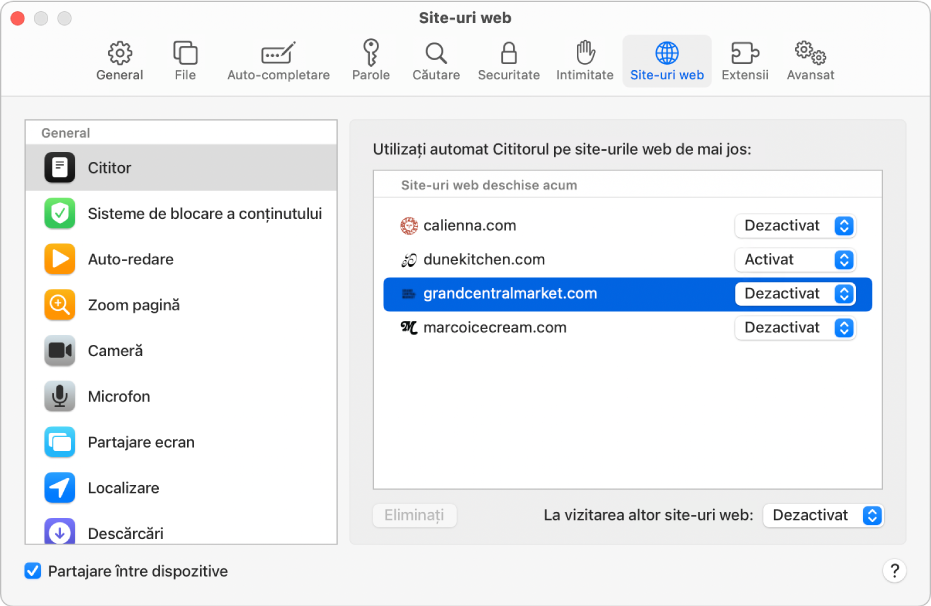Select the Partajare ecran icon
The height and width of the screenshot is (606, 931).
59,442
